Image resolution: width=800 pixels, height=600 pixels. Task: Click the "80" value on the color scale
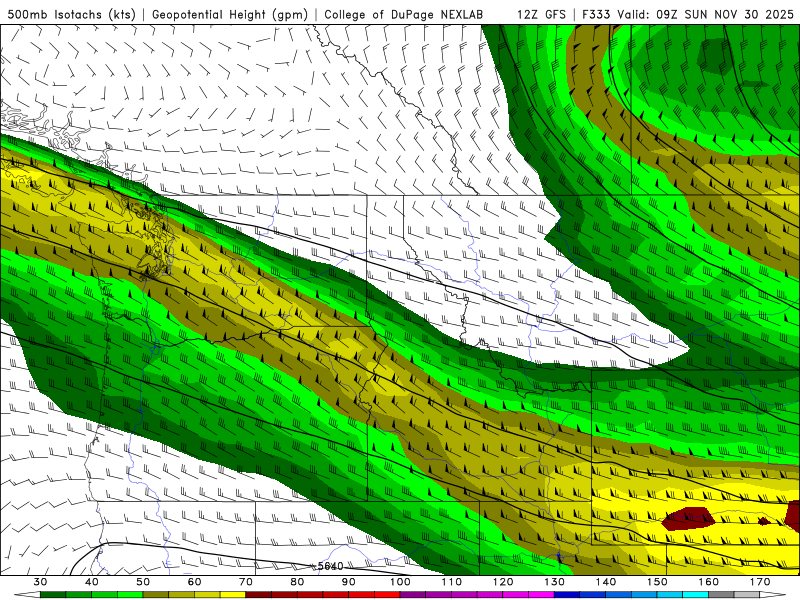(x=297, y=582)
